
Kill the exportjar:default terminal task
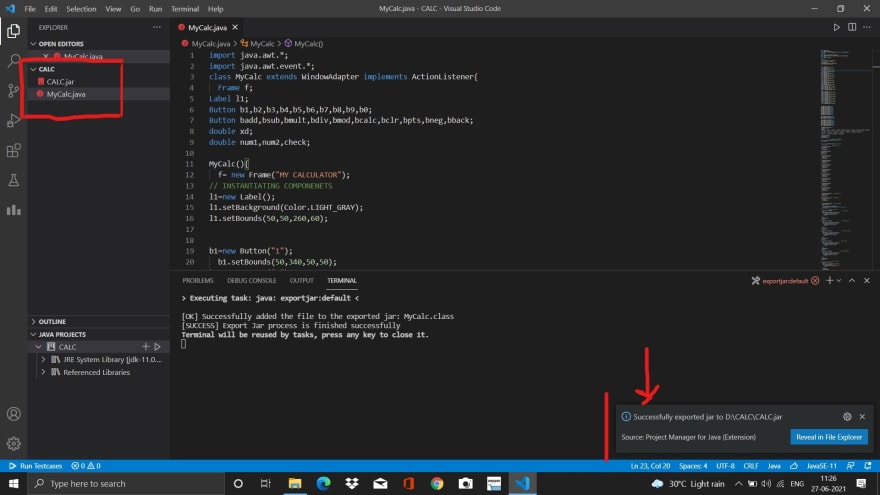[x=815, y=281]
